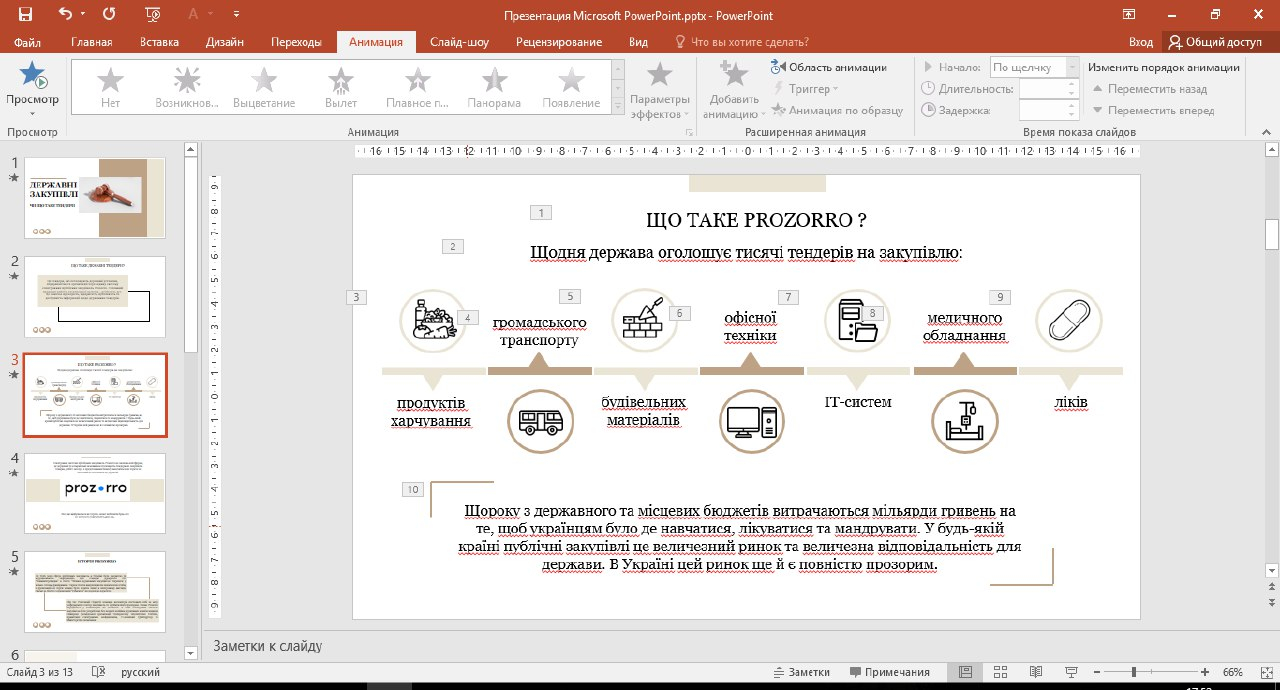Switch to the Дизайн tab
1280x690 pixels.
[x=225, y=42]
